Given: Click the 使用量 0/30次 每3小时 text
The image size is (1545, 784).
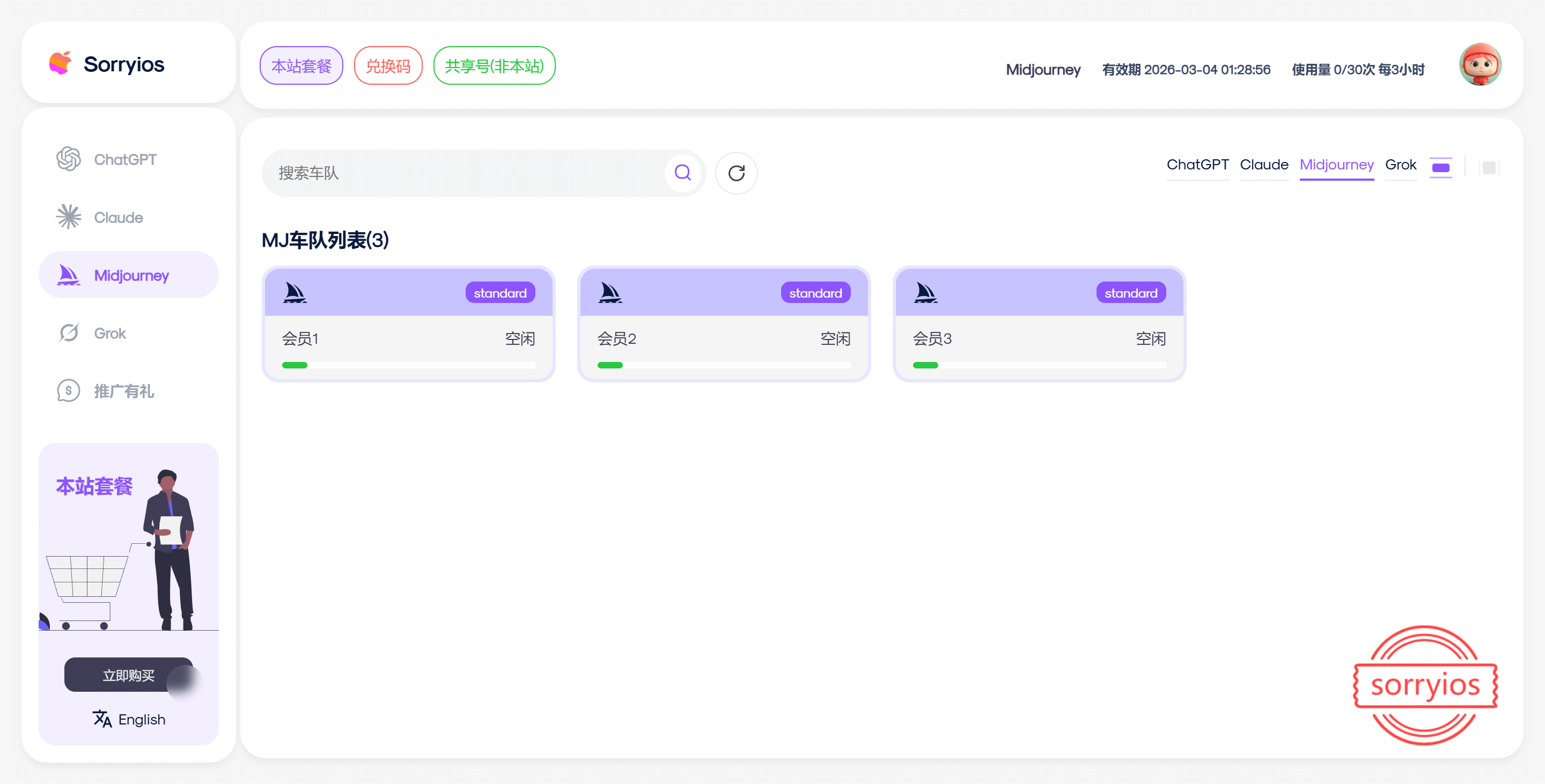Looking at the screenshot, I should coord(1358,70).
